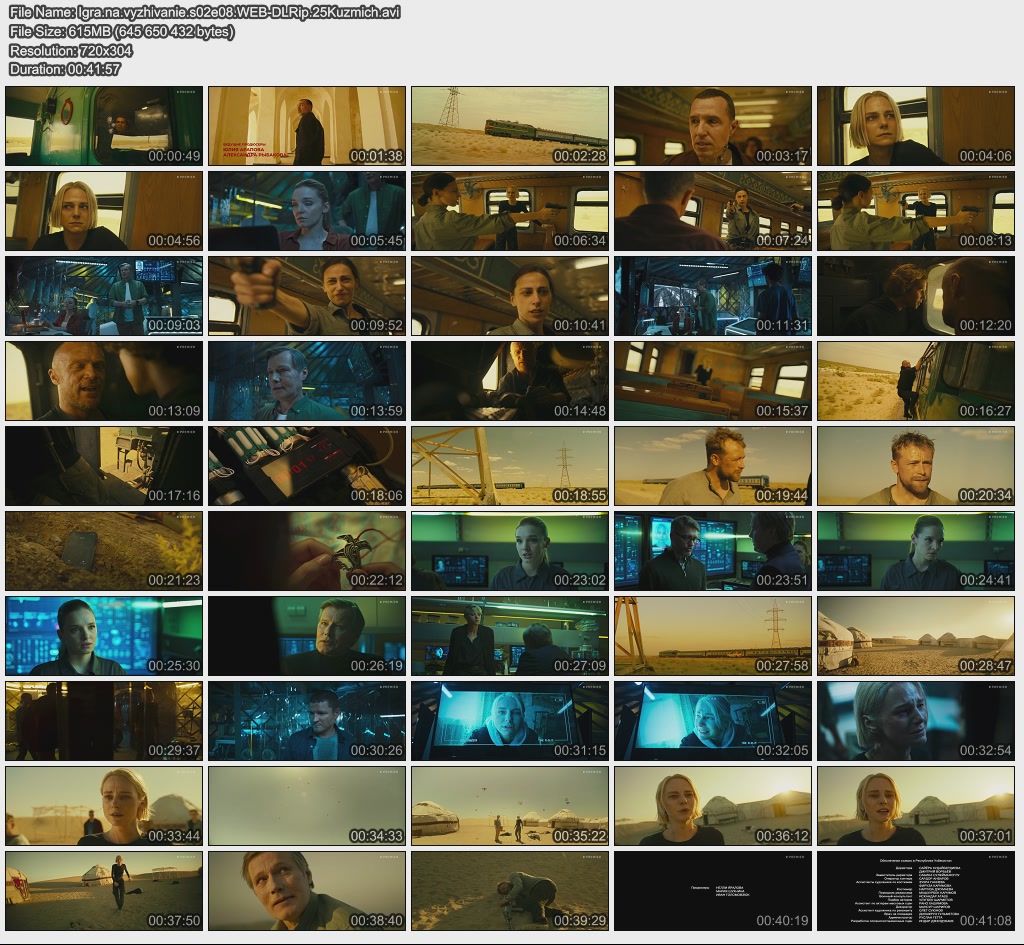Select the frame marked 00:08:13
This screenshot has width=1024, height=945.
click(x=916, y=211)
